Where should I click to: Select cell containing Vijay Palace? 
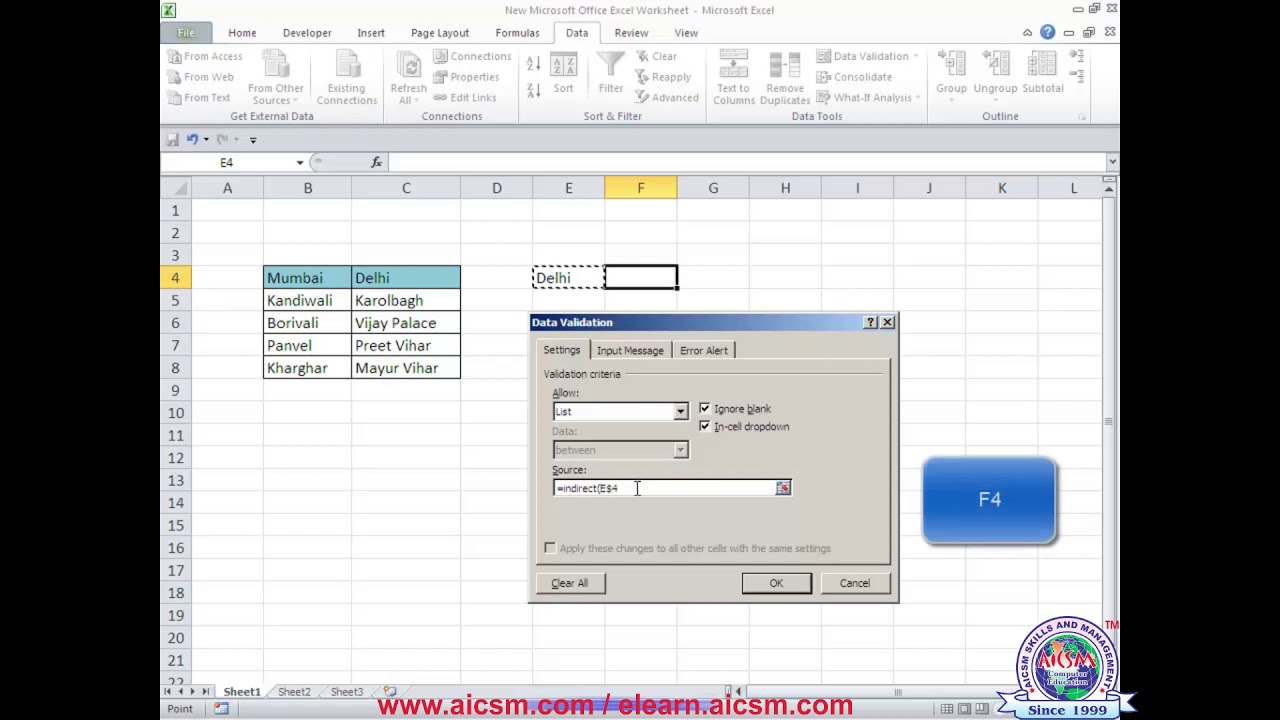tap(406, 323)
